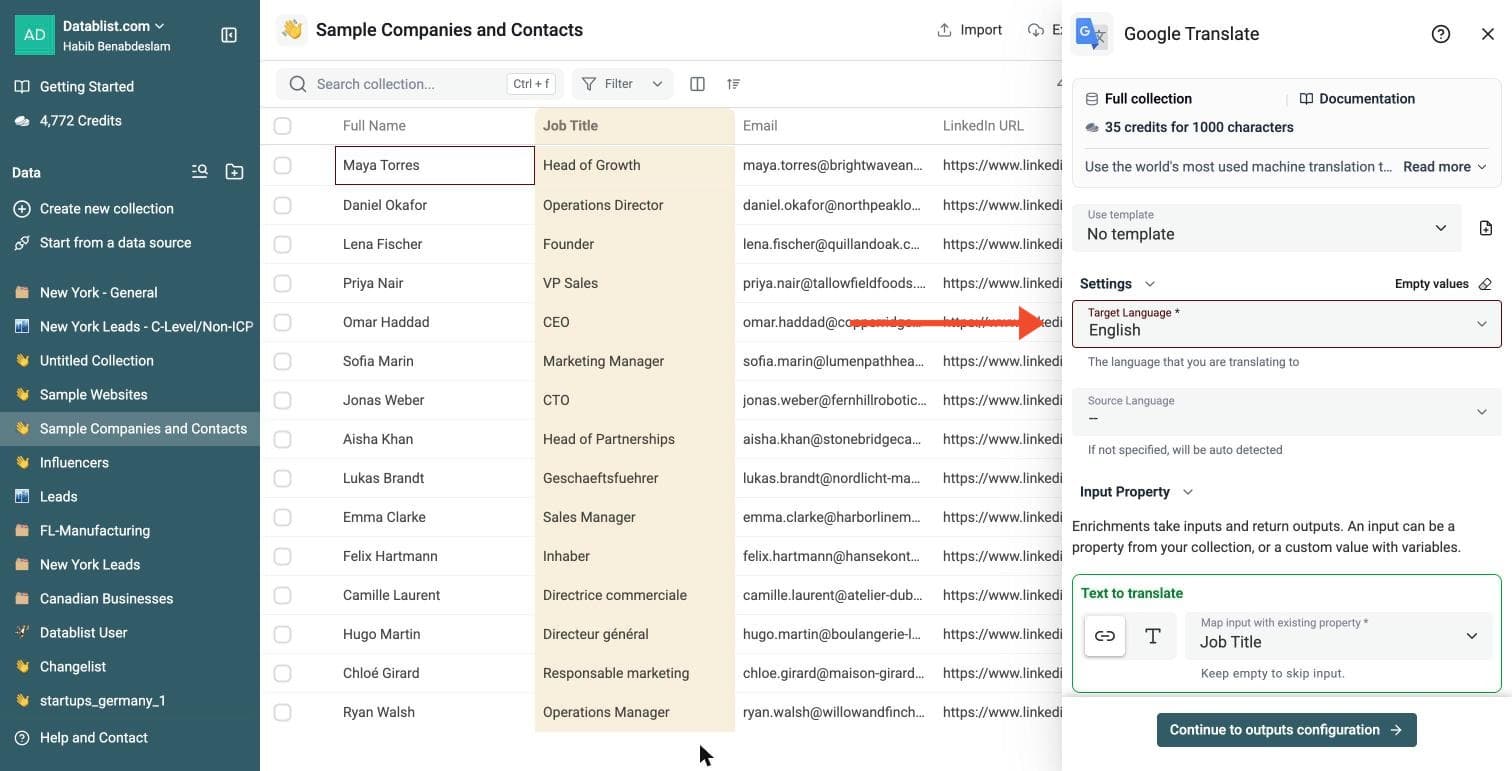Open the Filter dropdown
This screenshot has width=1512, height=771.
[x=622, y=84]
